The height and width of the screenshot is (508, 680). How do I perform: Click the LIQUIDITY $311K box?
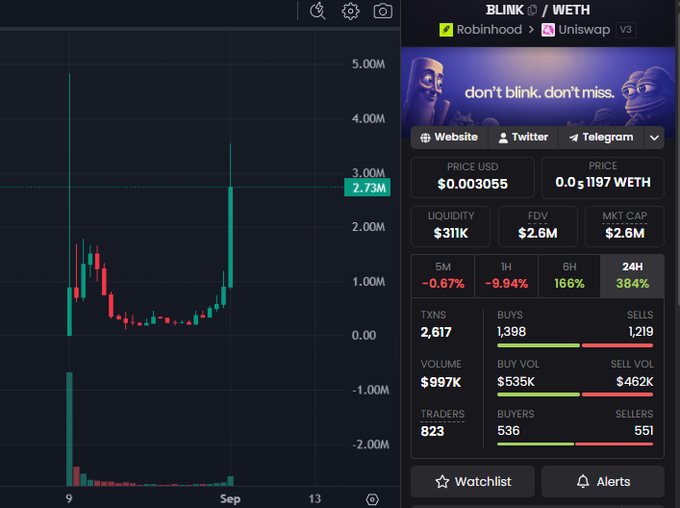point(451,226)
